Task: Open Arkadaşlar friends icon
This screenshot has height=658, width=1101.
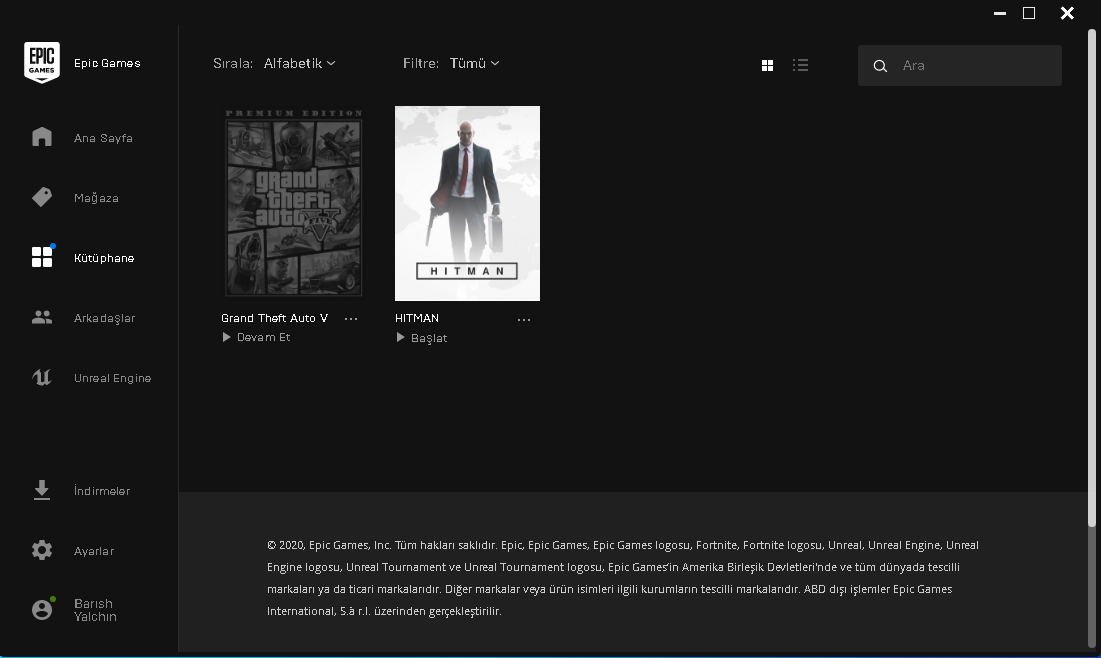Action: (x=41, y=317)
